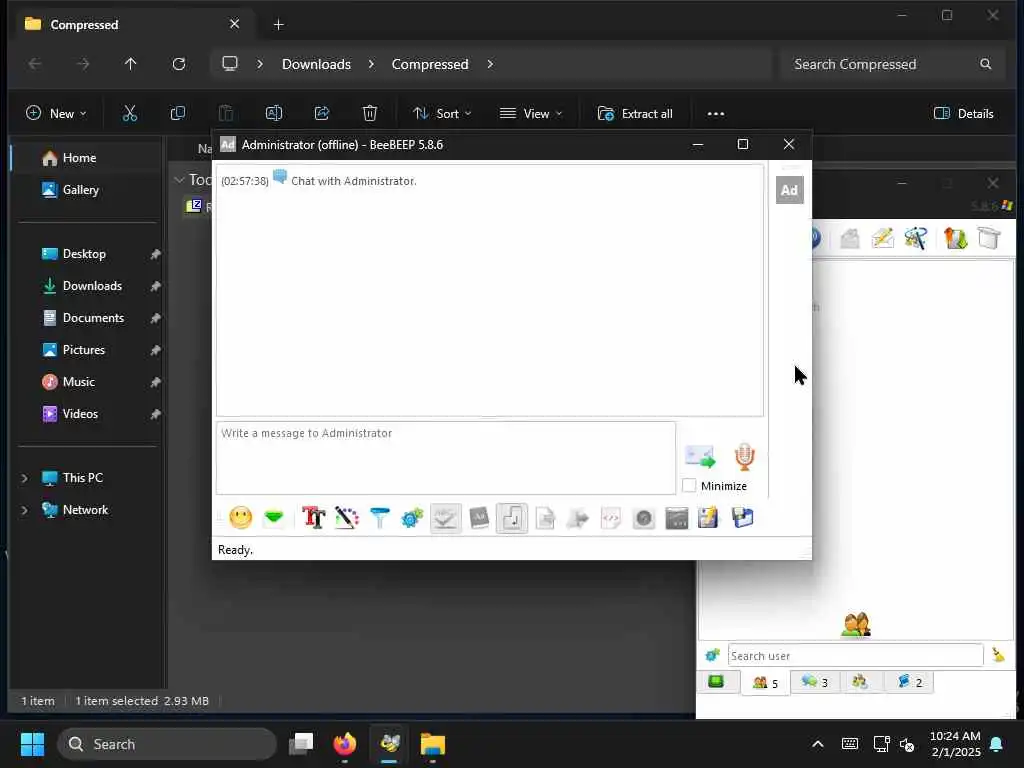Image resolution: width=1024 pixels, height=768 pixels.
Task: Open chat settings via the blue gear icon
Action: [x=412, y=518]
